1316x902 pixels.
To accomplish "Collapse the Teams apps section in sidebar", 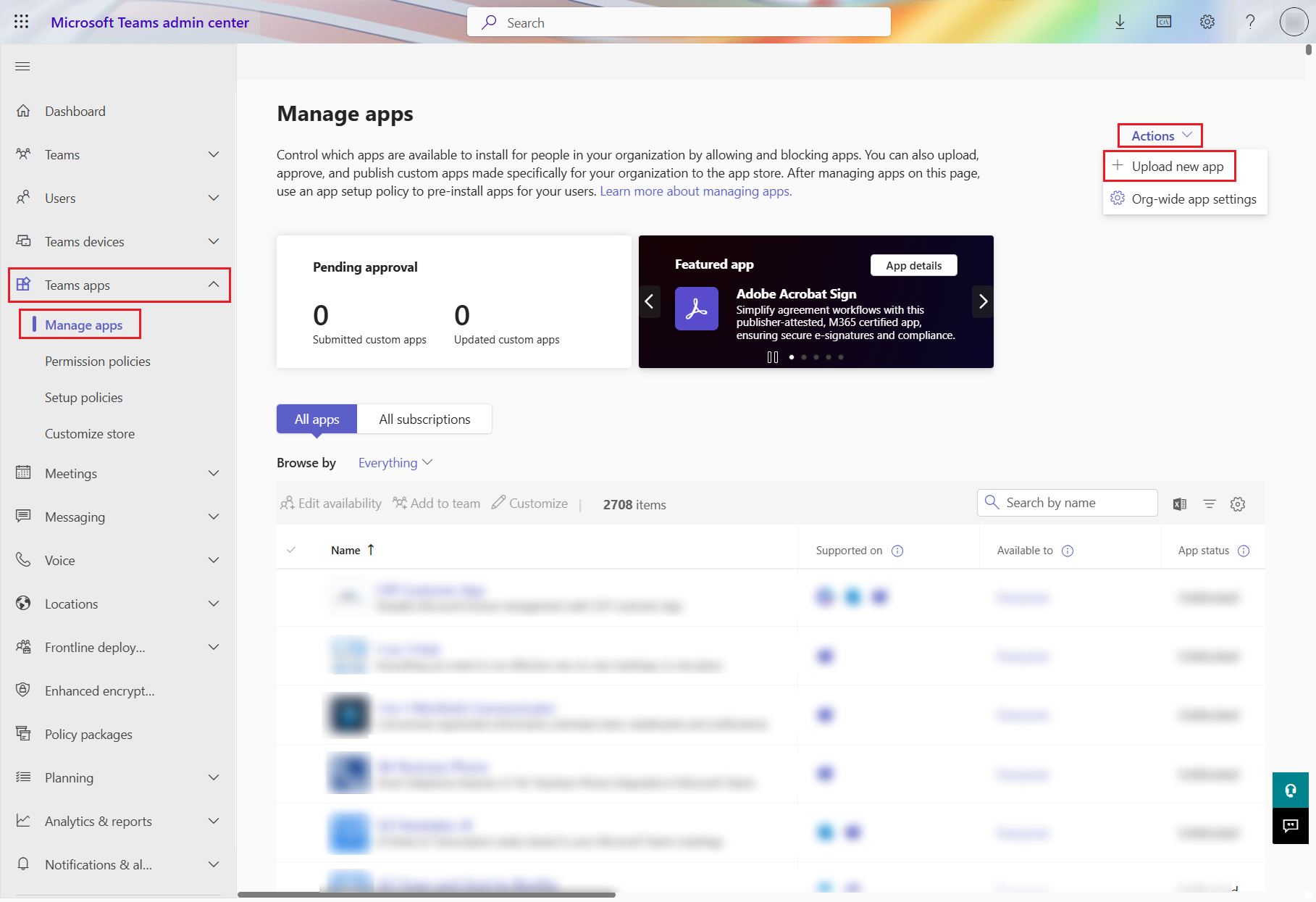I will pos(214,284).
